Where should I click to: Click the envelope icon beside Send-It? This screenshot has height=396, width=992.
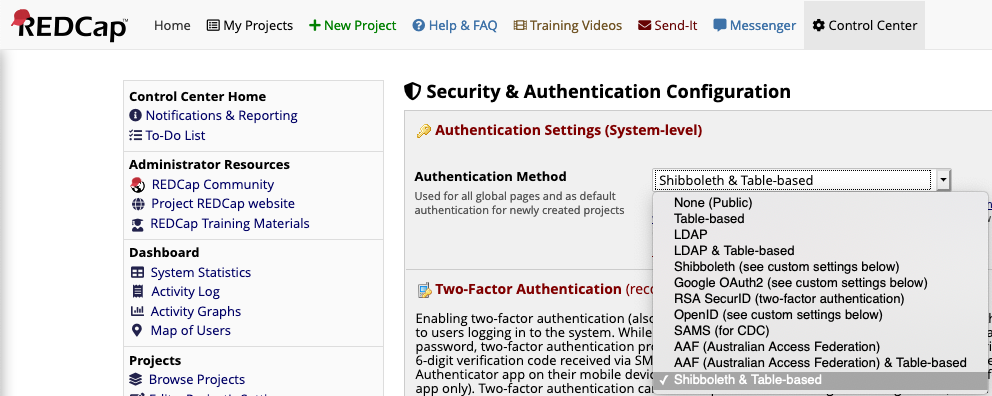tap(645, 25)
